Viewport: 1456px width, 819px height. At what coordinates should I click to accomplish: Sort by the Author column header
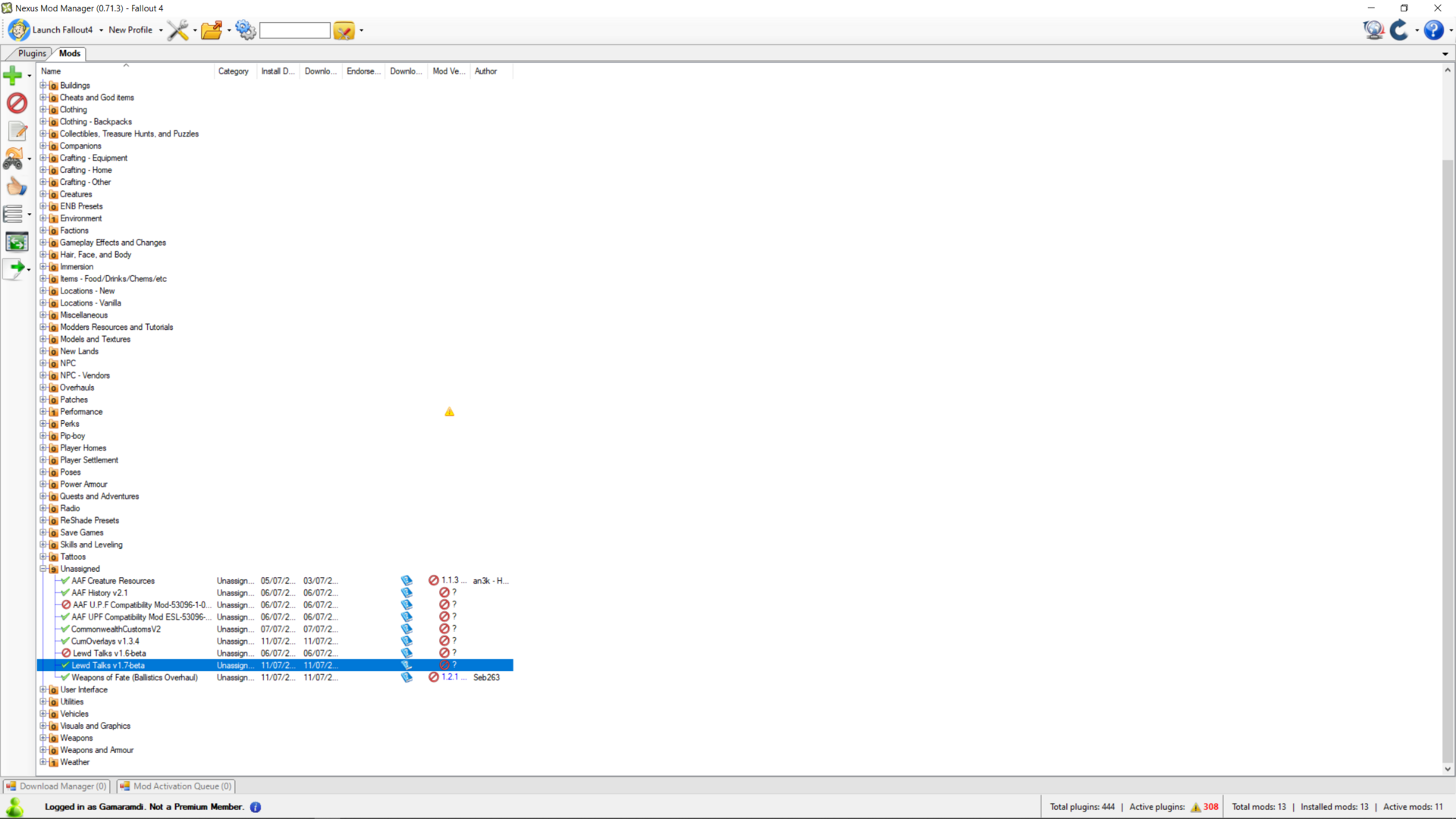pyautogui.click(x=492, y=71)
